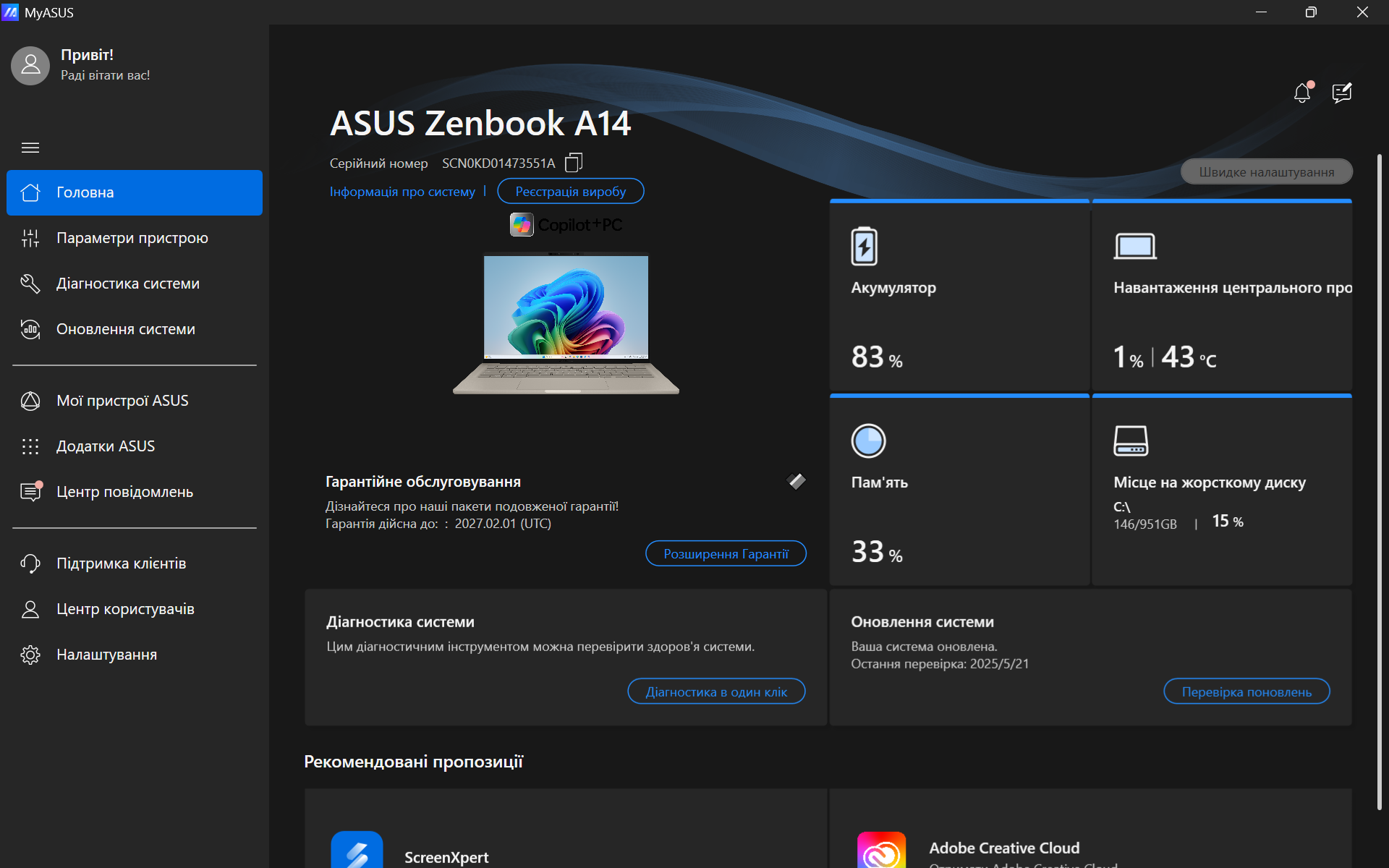Open the warranty tag icon
The width and height of the screenshot is (1389, 868).
(x=797, y=481)
